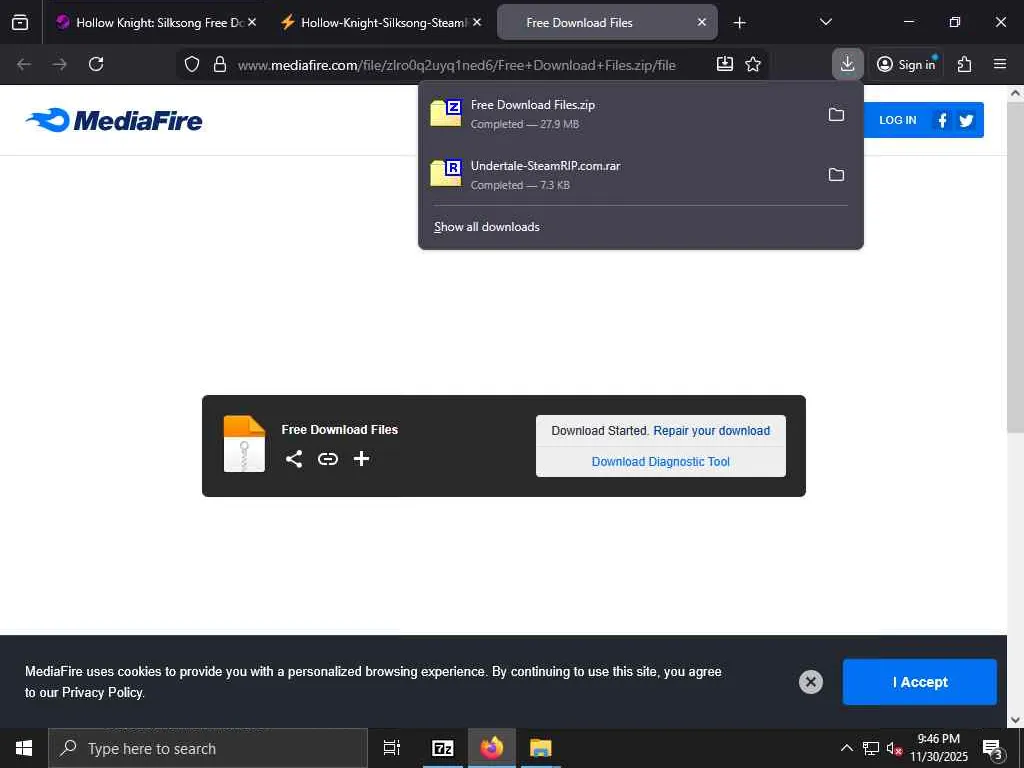This screenshot has width=1024, height=768.
Task: View site security padlock info
Action: 220,64
